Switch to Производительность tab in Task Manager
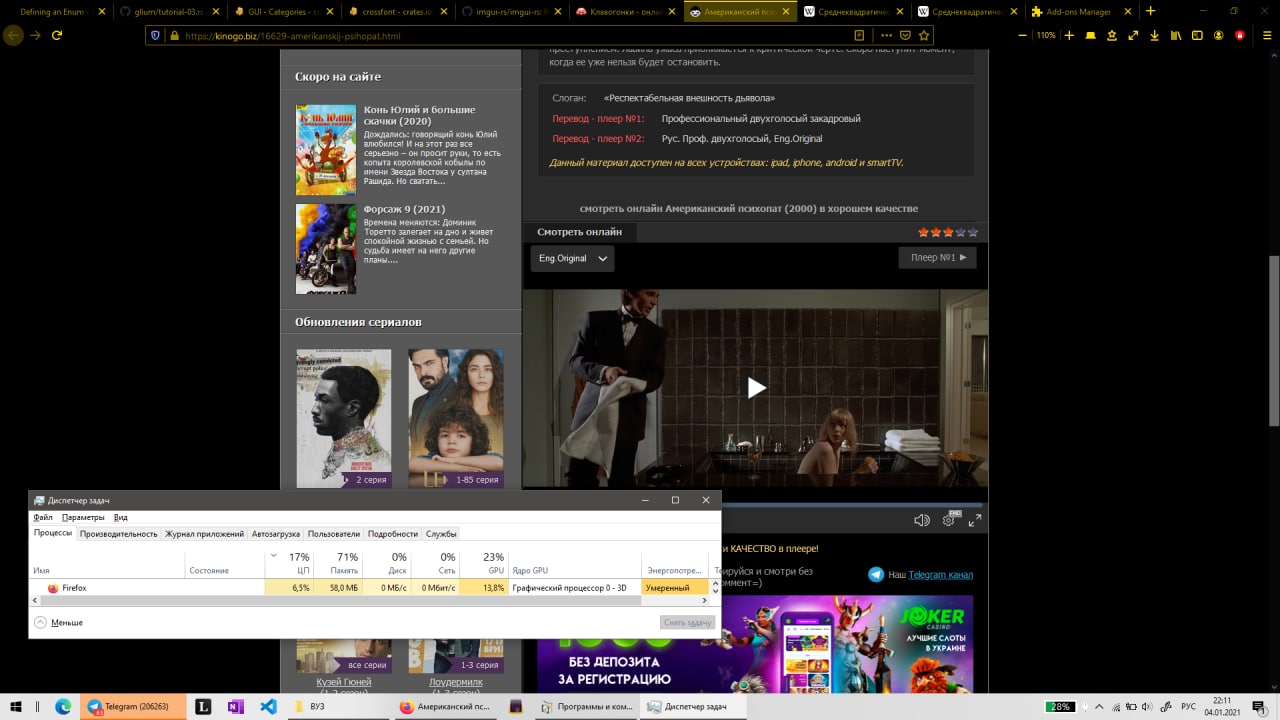This screenshot has height=720, width=1280. point(119,534)
